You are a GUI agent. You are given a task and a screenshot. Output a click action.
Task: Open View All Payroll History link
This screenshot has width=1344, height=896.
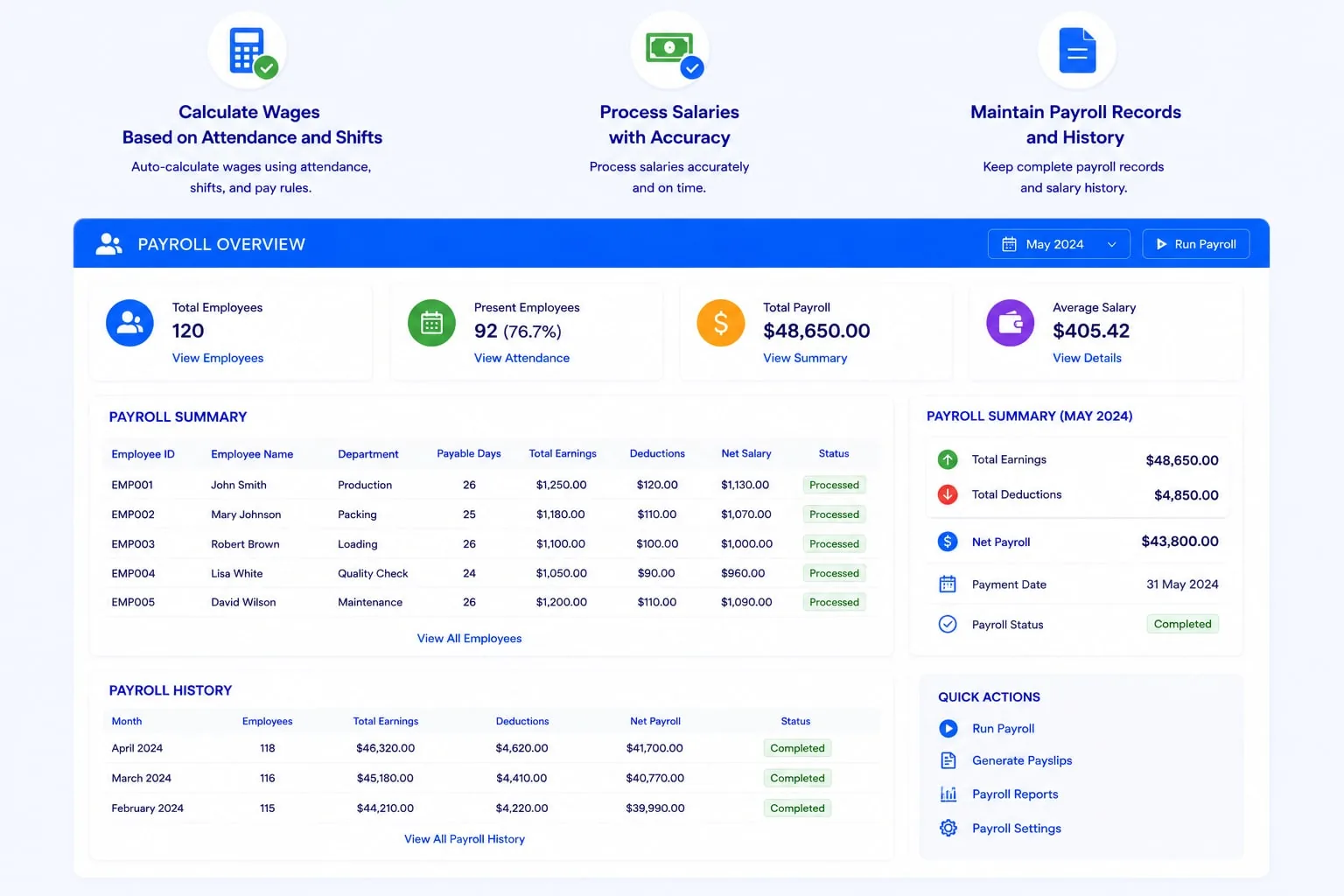pyautogui.click(x=465, y=839)
